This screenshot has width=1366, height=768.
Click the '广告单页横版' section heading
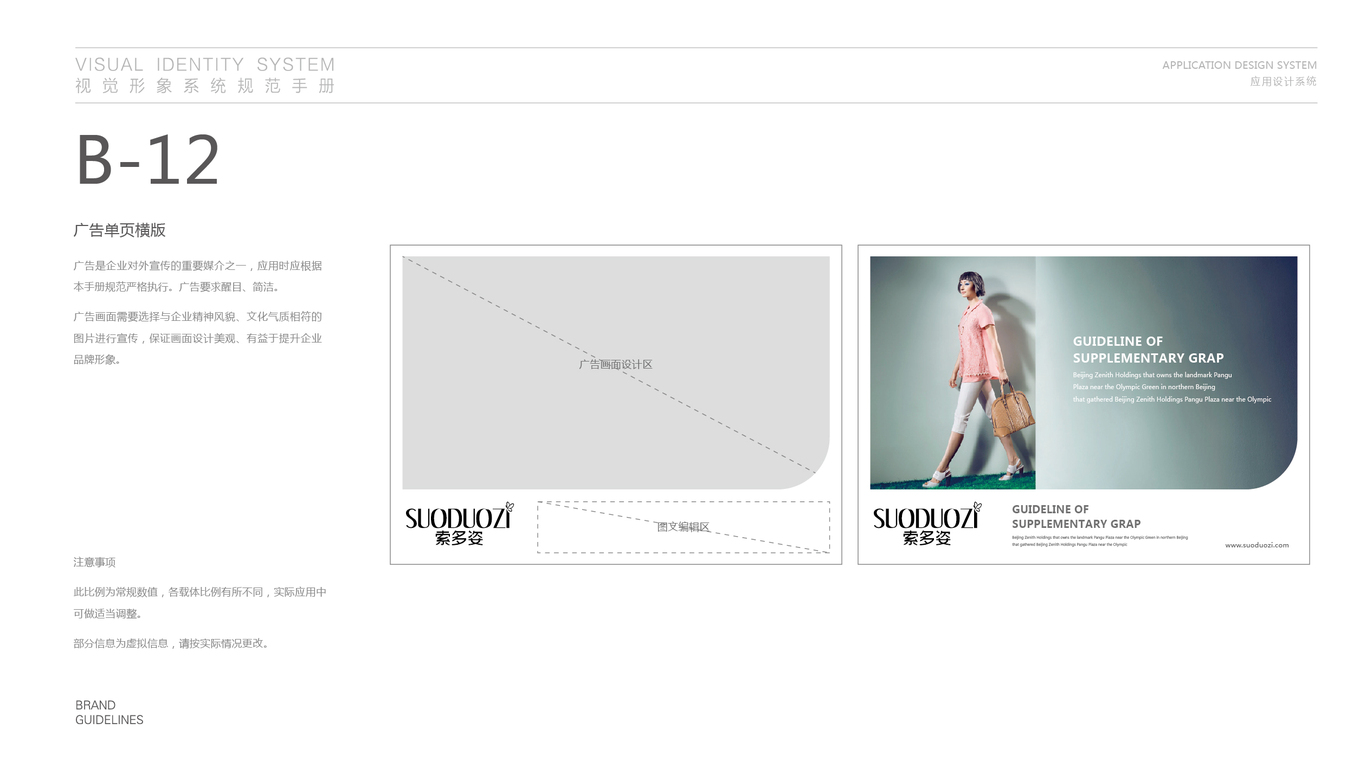120,230
